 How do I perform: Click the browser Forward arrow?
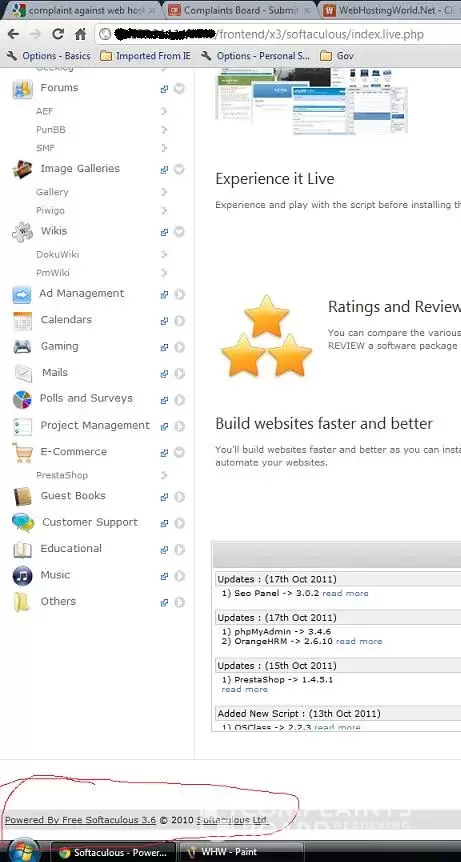point(35,34)
